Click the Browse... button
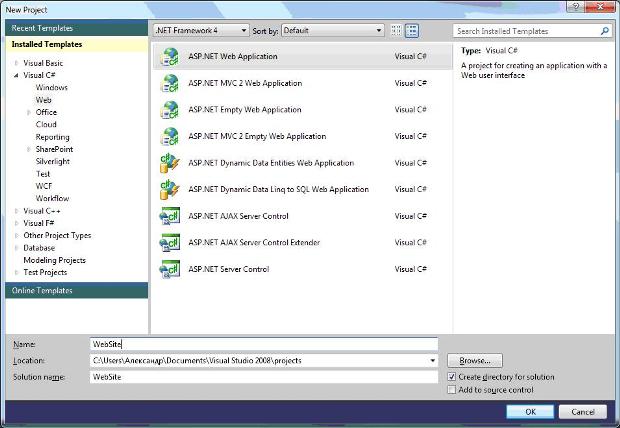Screen dimensions: 620x428 point(475,360)
